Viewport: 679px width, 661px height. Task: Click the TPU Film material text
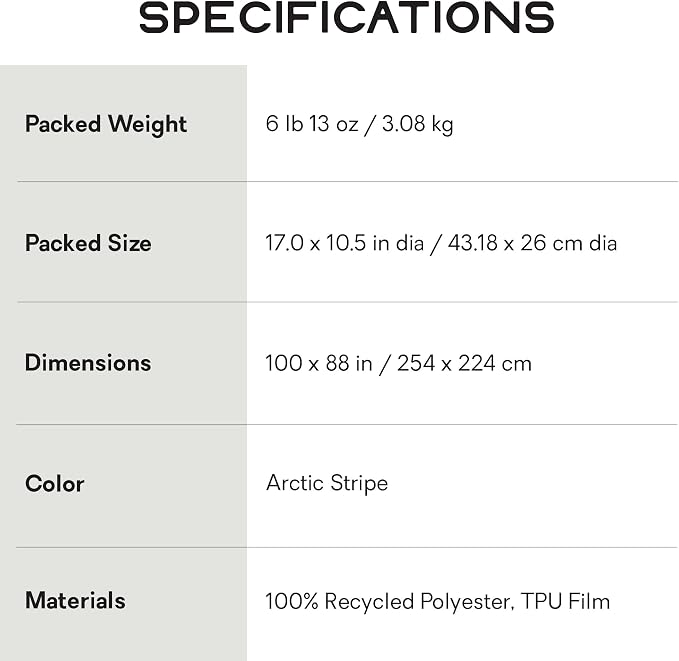click(x=565, y=601)
